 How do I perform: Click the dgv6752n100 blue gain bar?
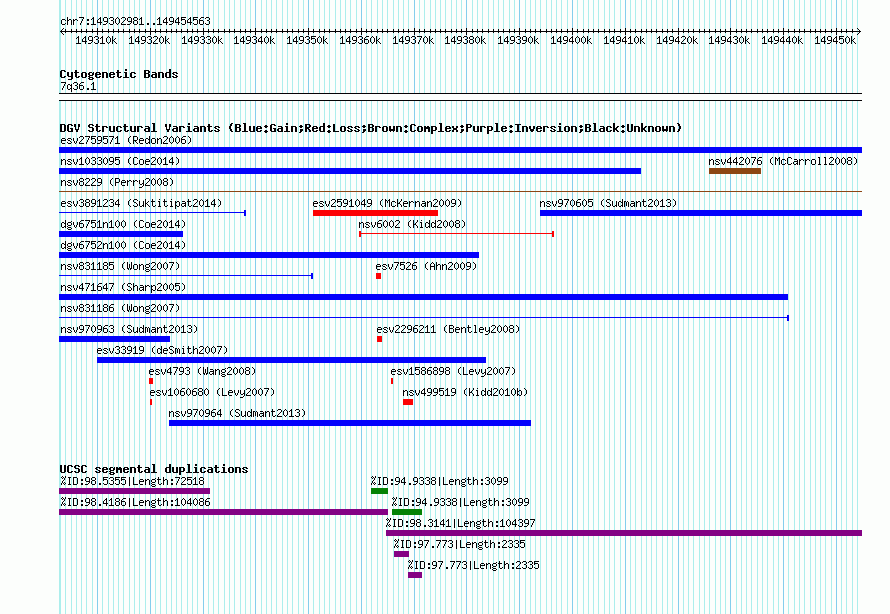coord(269,255)
